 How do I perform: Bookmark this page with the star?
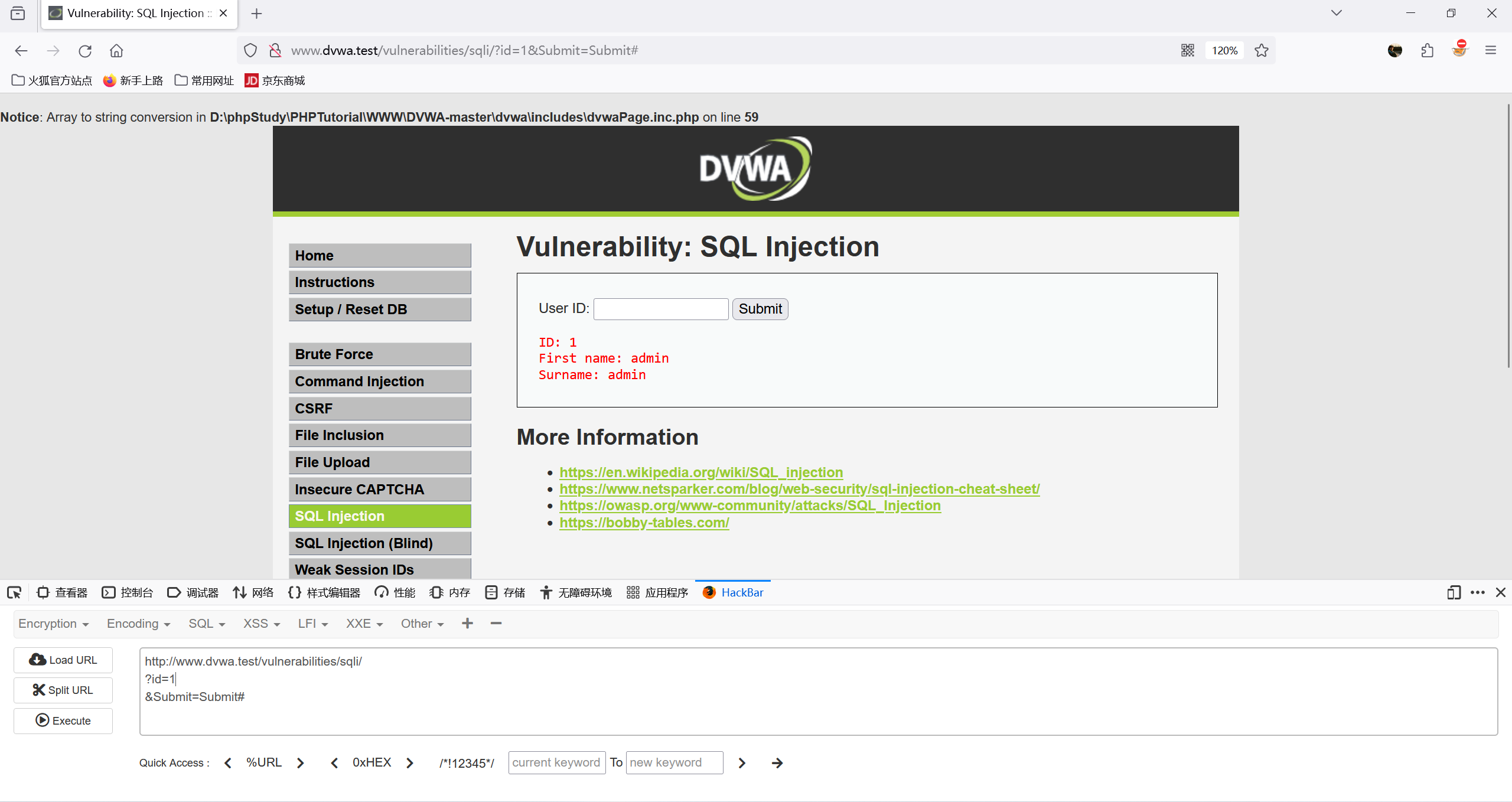tap(1262, 51)
